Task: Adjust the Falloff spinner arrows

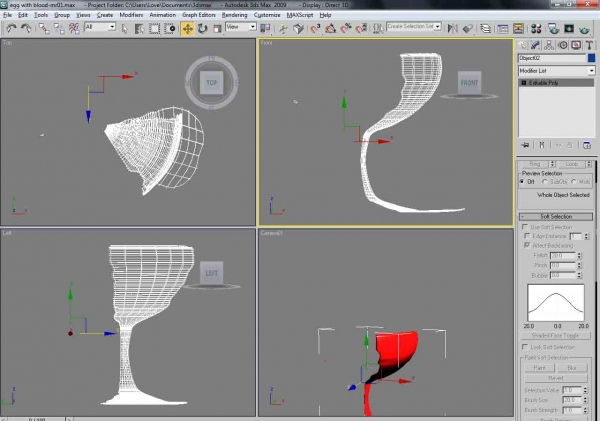Action: (579, 255)
